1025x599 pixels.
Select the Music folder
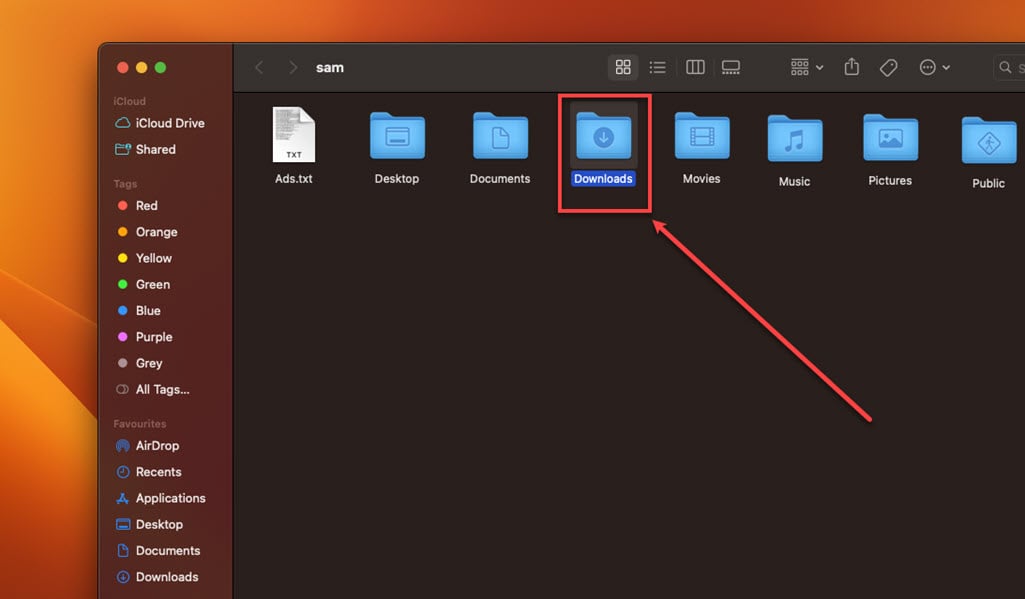(794, 150)
